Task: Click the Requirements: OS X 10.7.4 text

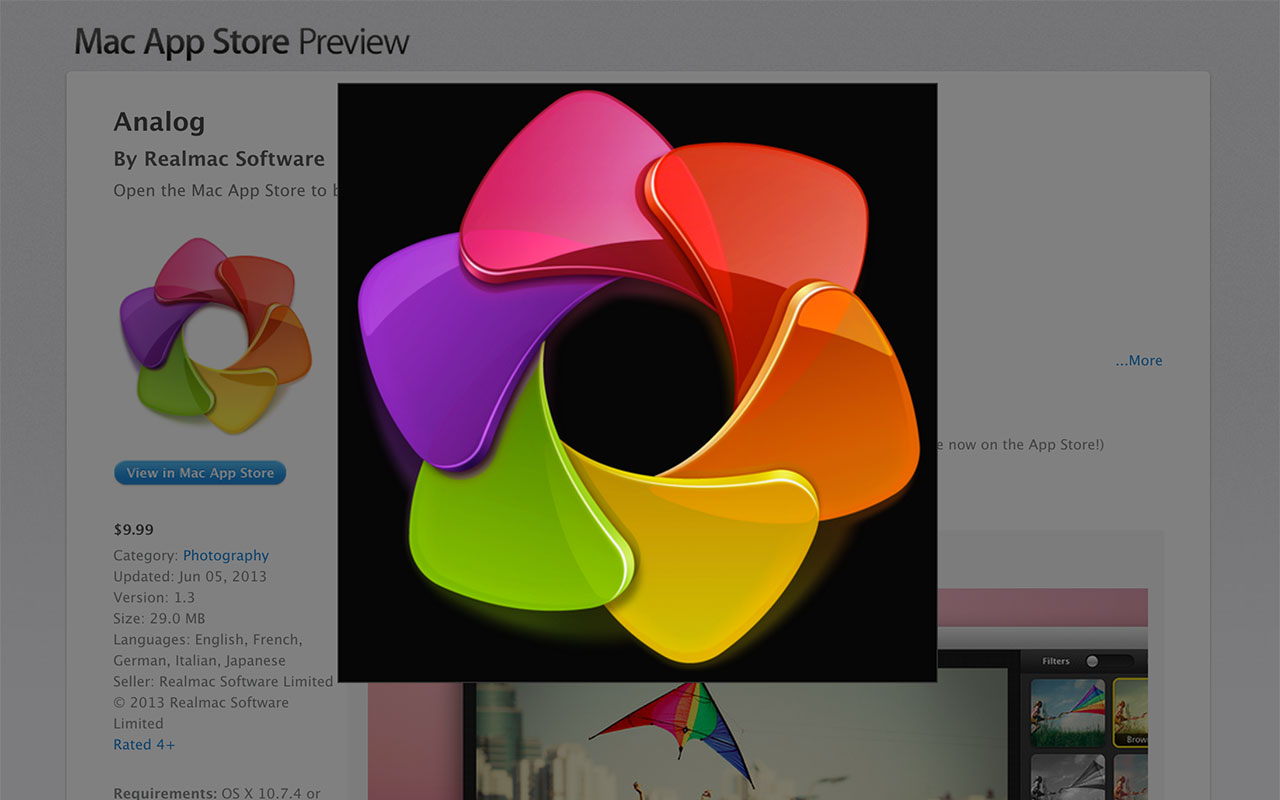Action: [x=217, y=793]
